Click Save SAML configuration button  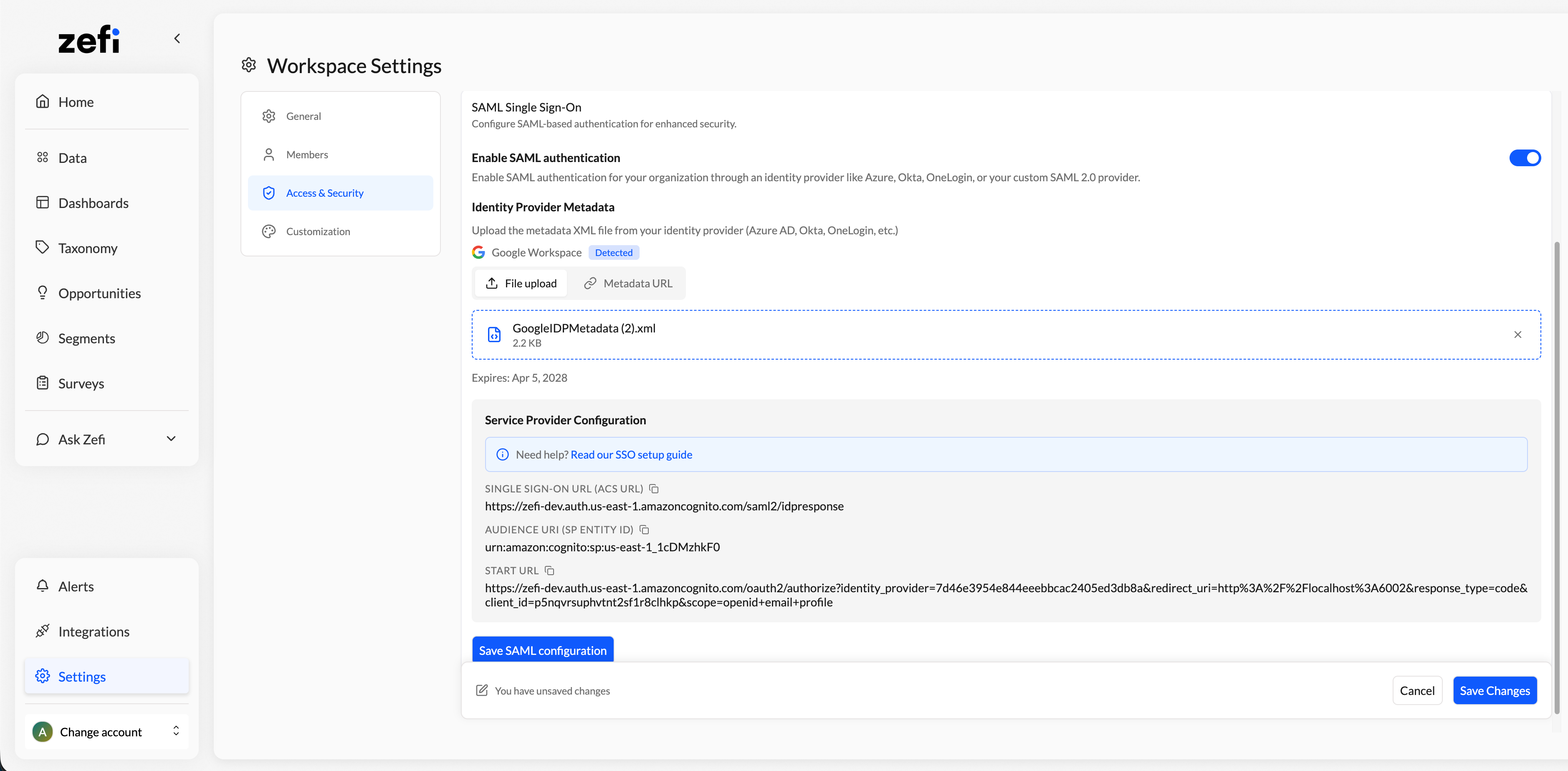542,650
